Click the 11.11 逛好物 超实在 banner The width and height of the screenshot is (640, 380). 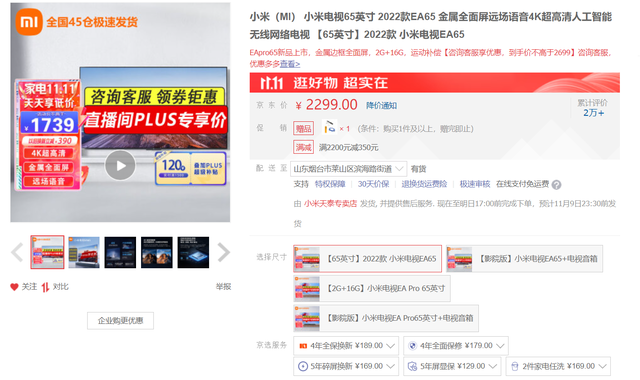coord(435,83)
